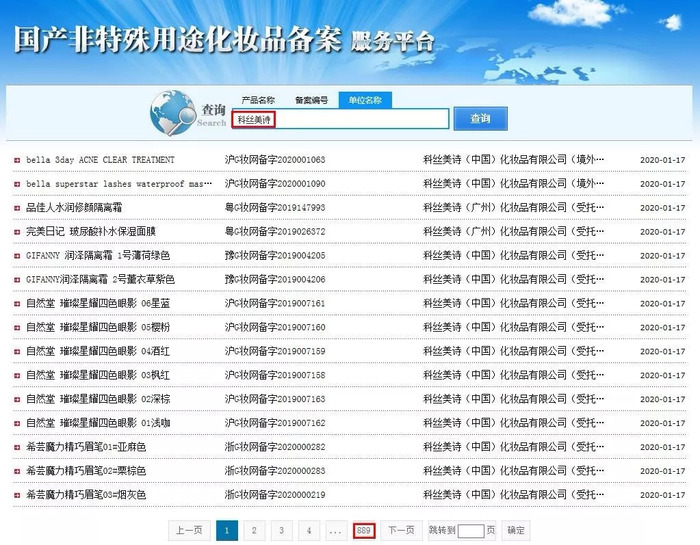Image resolution: width=700 pixels, height=545 pixels.
Task: Click bullet icon beside 自然堂 05樱粉
Action: click(17, 328)
